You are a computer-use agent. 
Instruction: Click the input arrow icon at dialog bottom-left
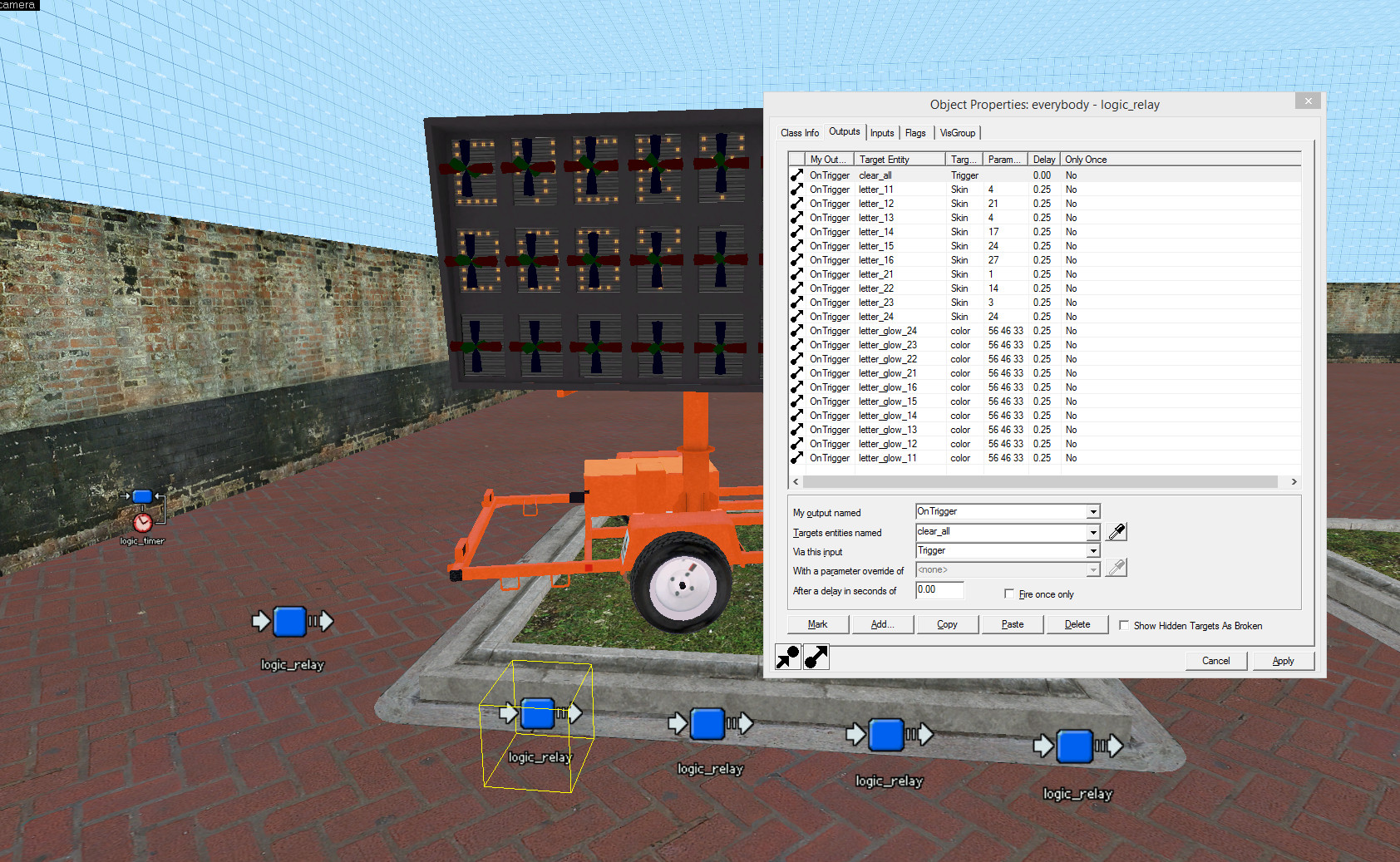[787, 658]
